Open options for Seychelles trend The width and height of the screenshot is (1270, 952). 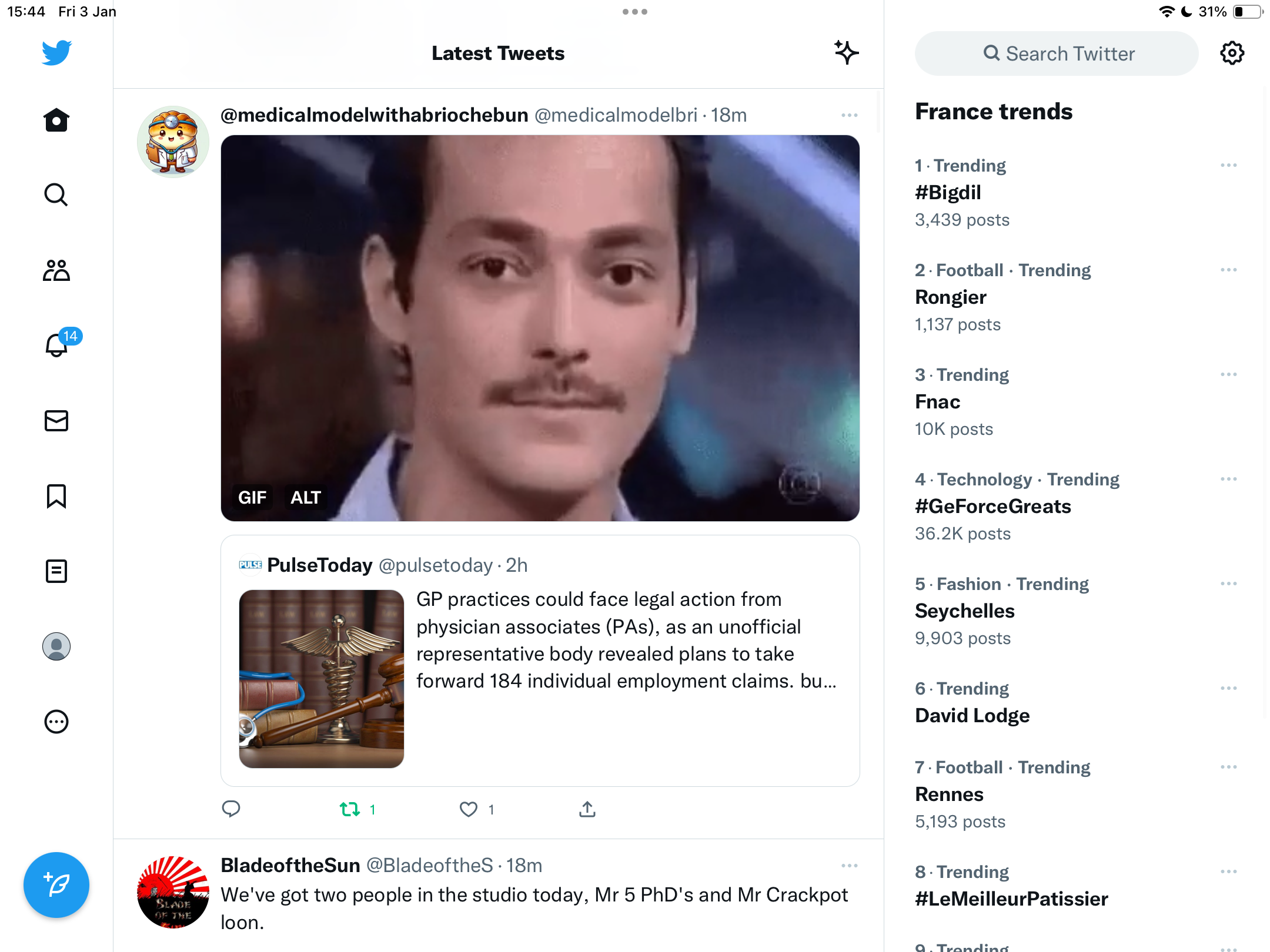[x=1229, y=584]
